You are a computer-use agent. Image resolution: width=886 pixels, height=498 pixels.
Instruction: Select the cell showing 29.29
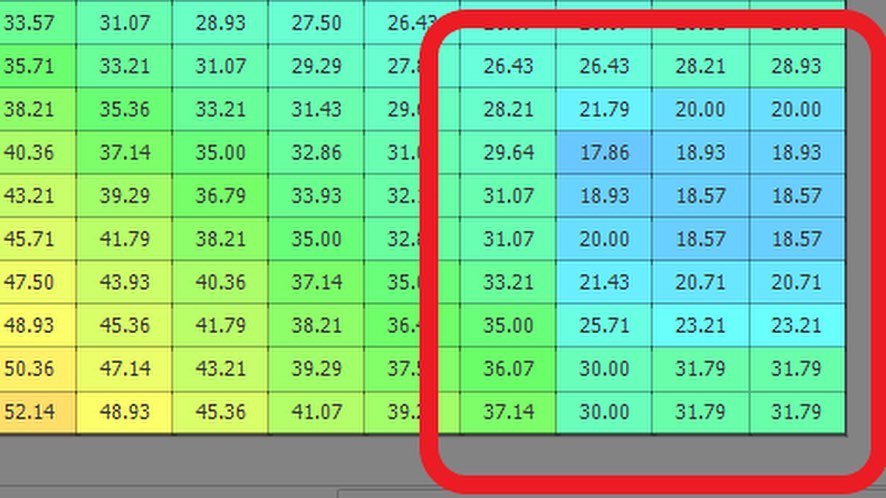[x=316, y=67]
